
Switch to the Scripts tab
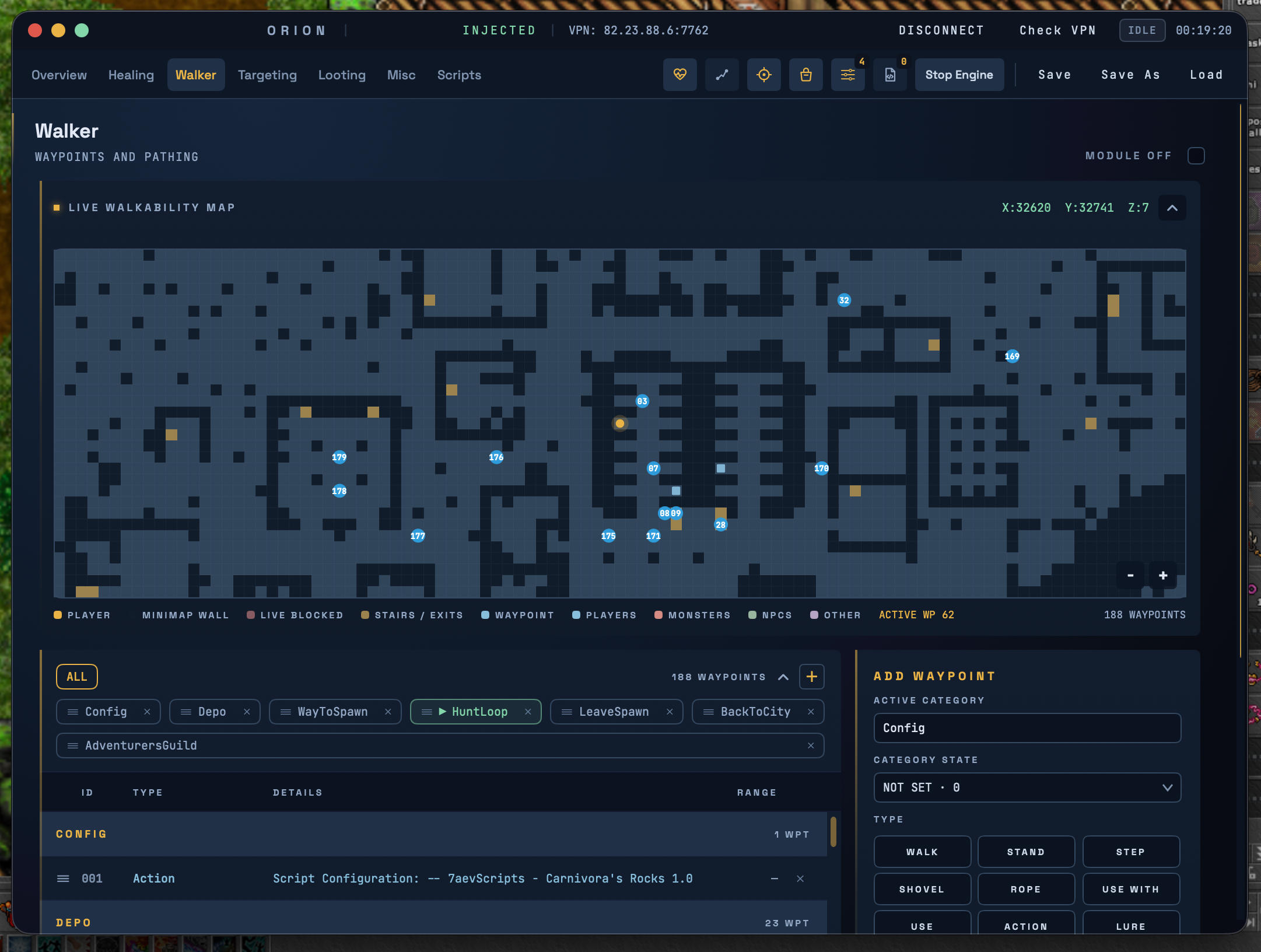pos(459,75)
